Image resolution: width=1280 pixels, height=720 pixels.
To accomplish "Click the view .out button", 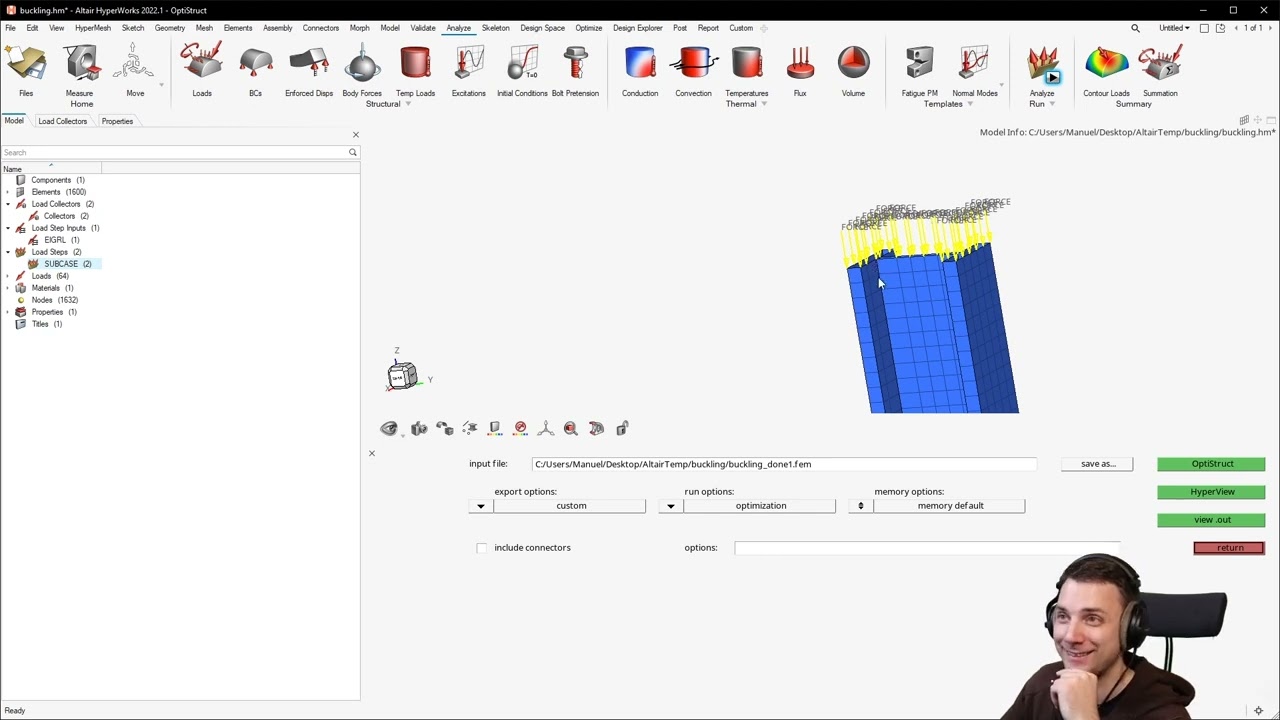I will (x=1212, y=520).
